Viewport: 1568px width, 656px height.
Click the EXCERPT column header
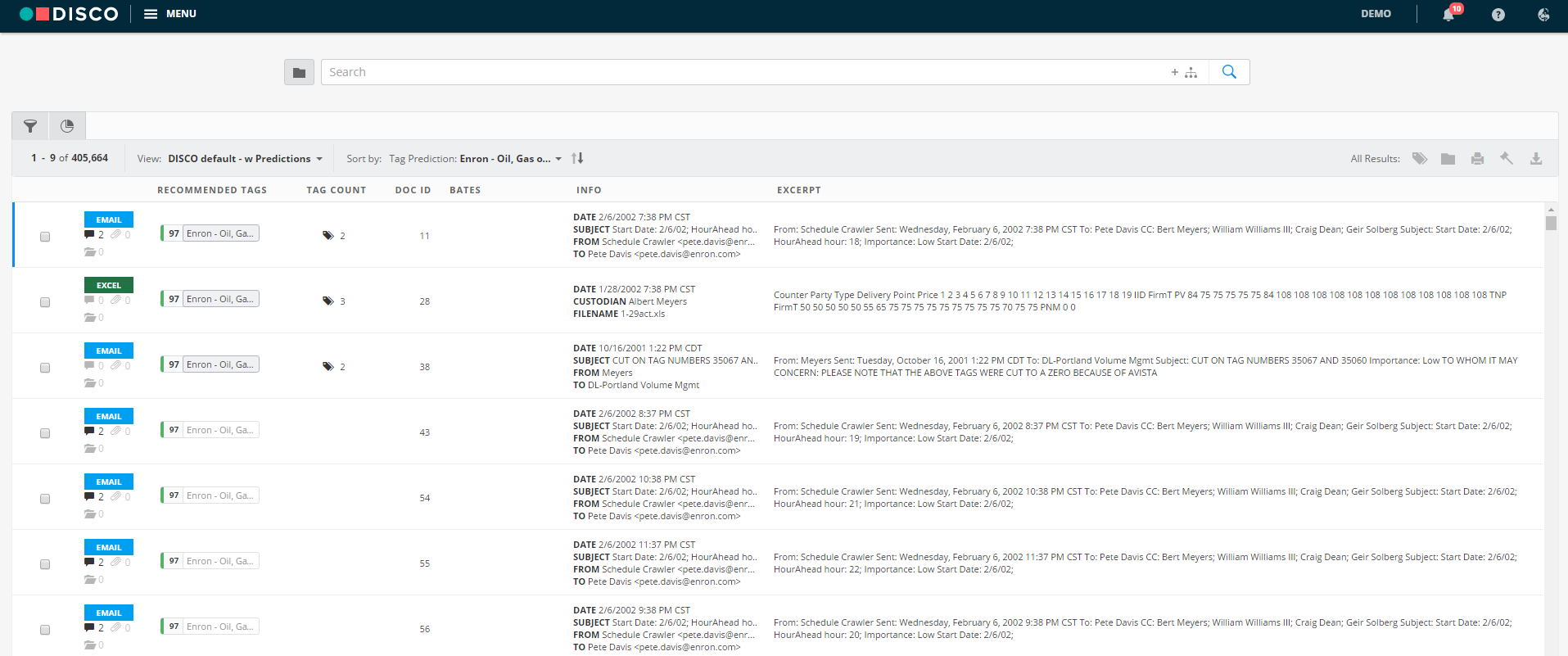coord(799,190)
